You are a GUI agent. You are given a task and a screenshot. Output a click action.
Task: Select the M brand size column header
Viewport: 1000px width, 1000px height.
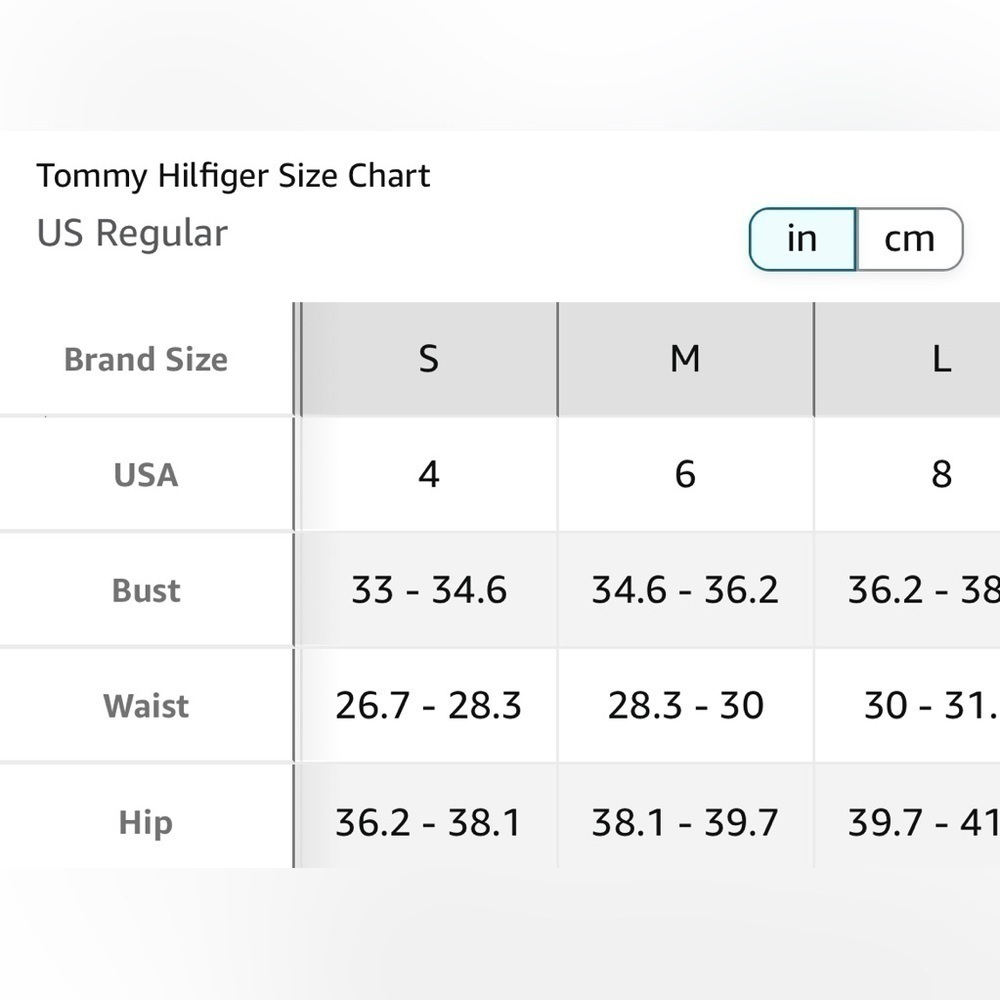(x=686, y=359)
